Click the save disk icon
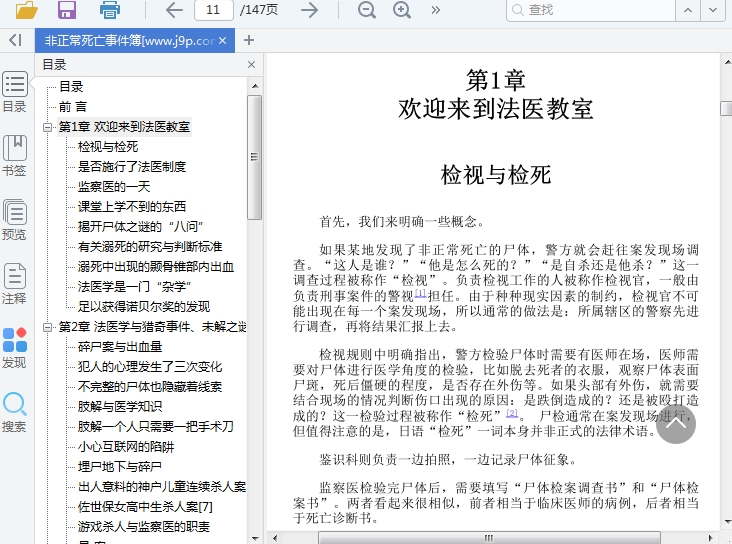Screen dimensions: 732x544 click(x=67, y=10)
